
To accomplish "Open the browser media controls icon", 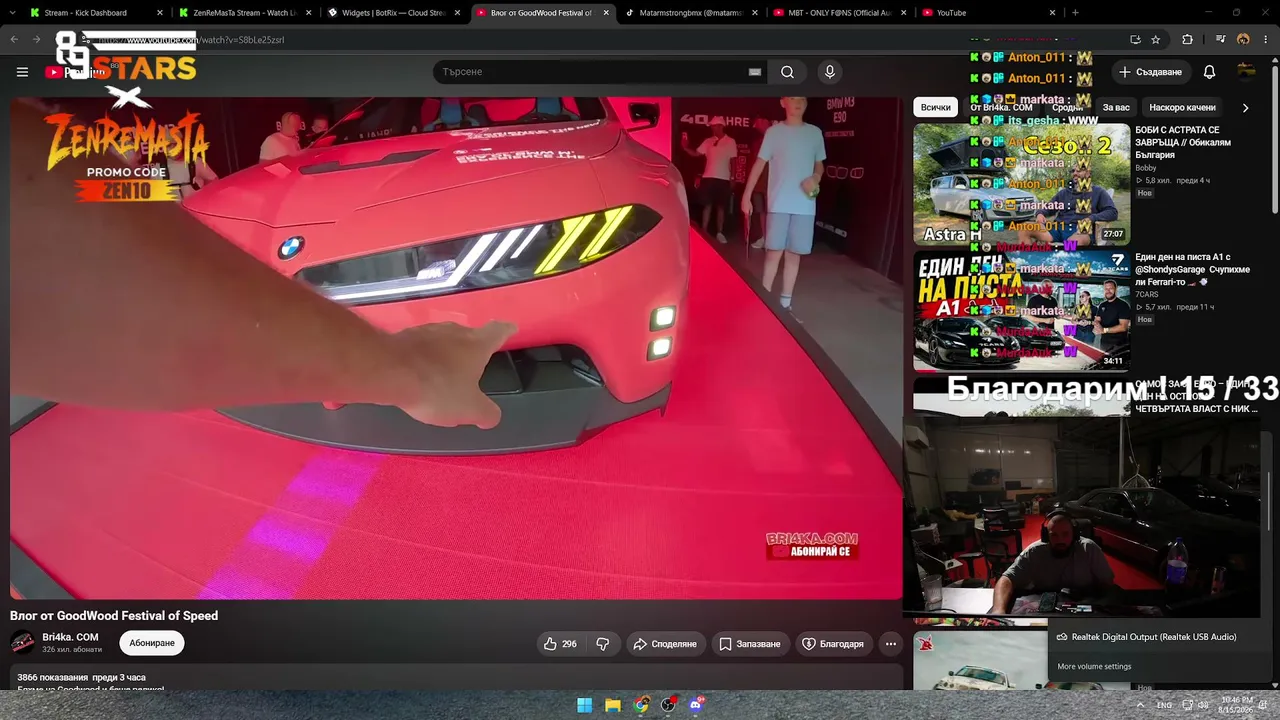I will (x=1221, y=40).
